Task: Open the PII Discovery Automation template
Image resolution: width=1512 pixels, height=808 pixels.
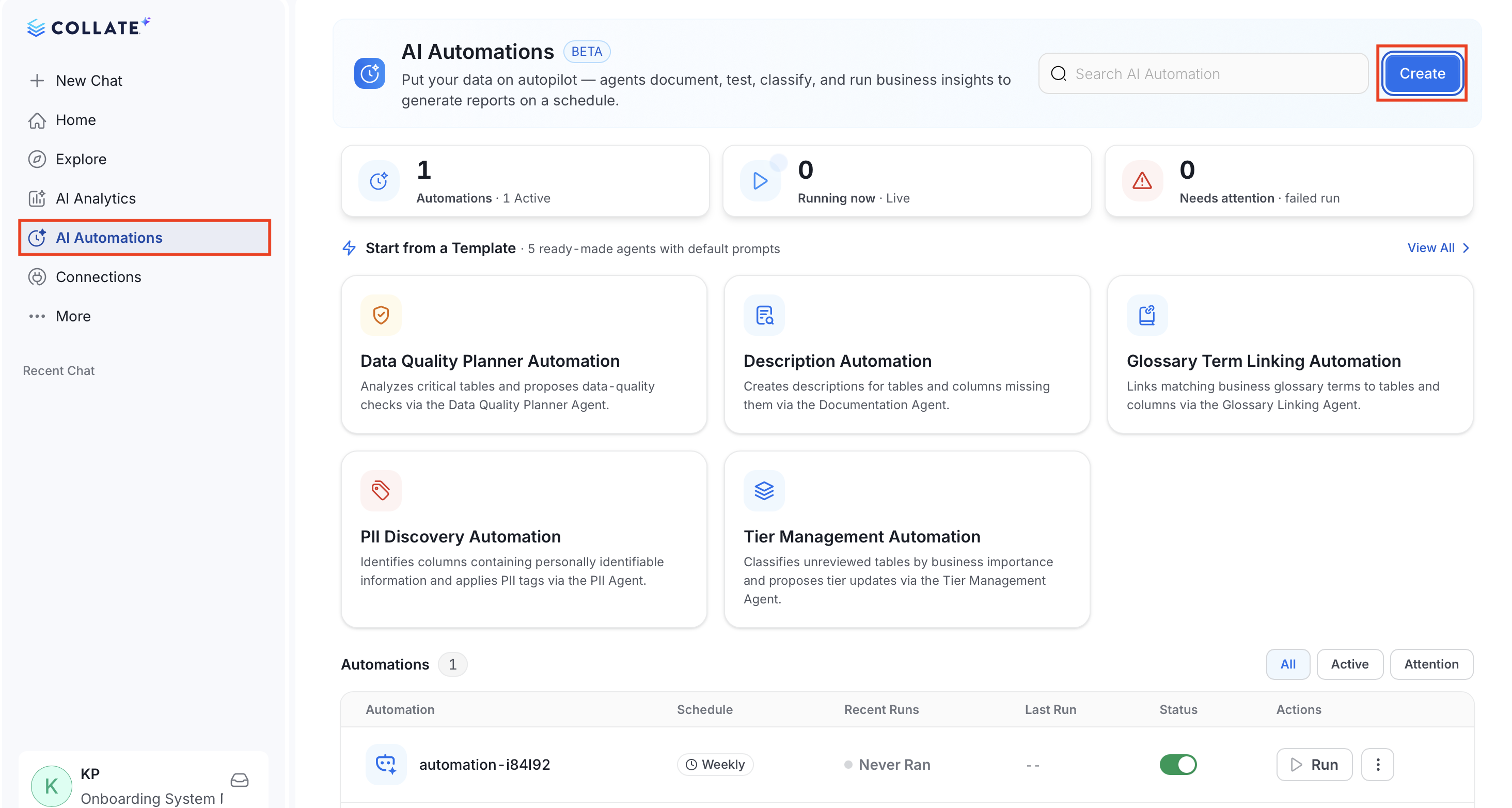Action: pos(524,539)
